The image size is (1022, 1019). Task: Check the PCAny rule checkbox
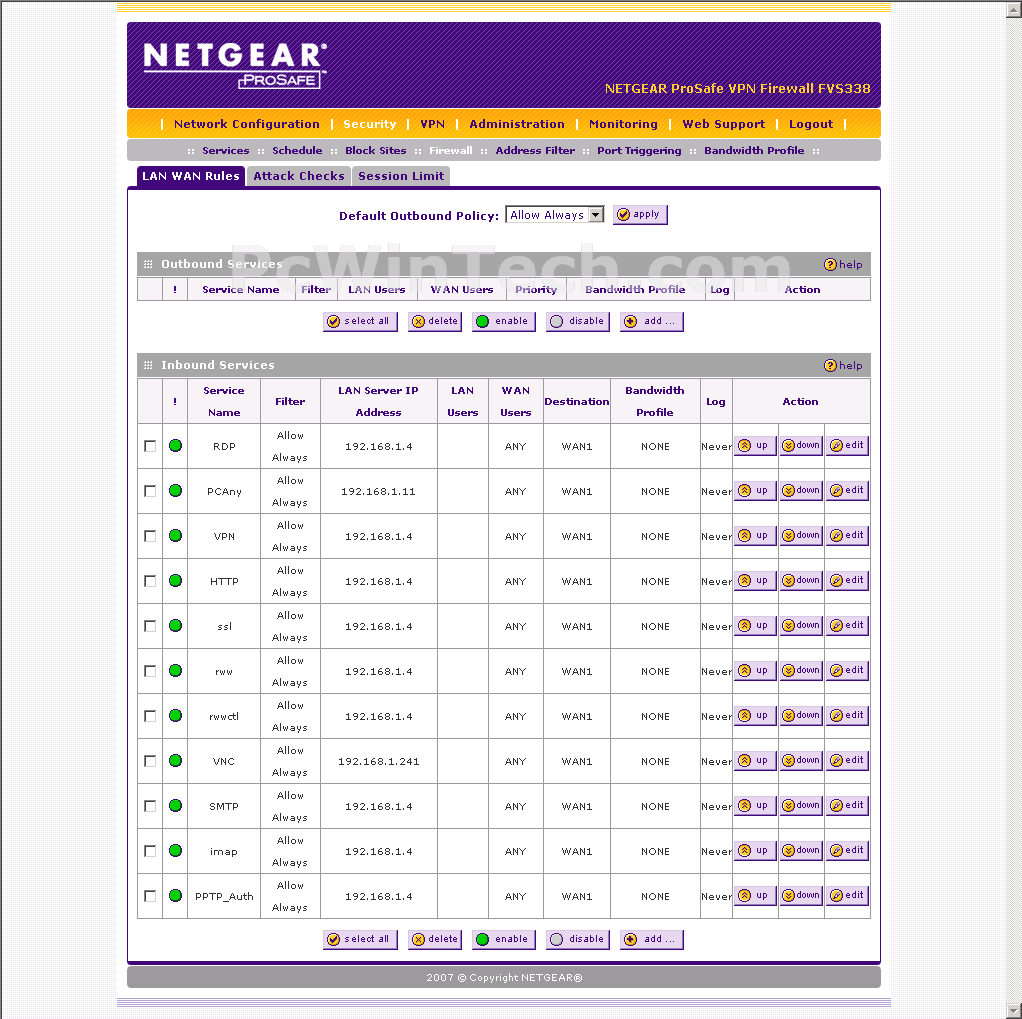point(150,491)
